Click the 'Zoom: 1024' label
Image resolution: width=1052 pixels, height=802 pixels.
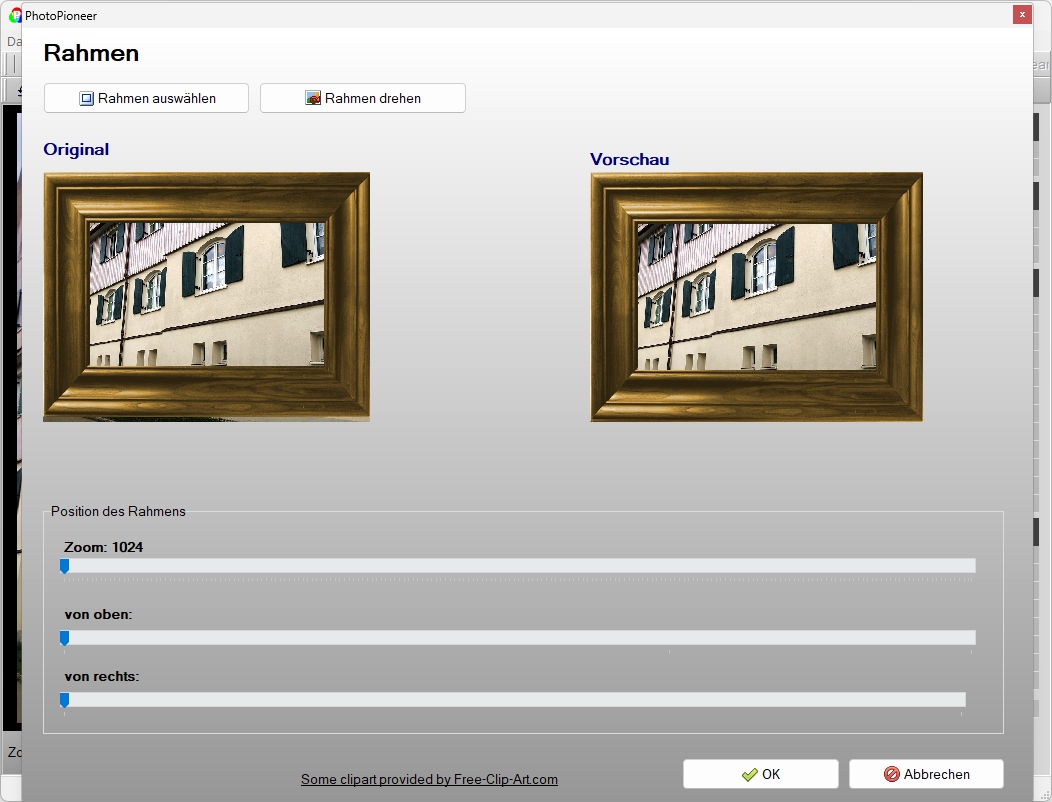point(103,547)
